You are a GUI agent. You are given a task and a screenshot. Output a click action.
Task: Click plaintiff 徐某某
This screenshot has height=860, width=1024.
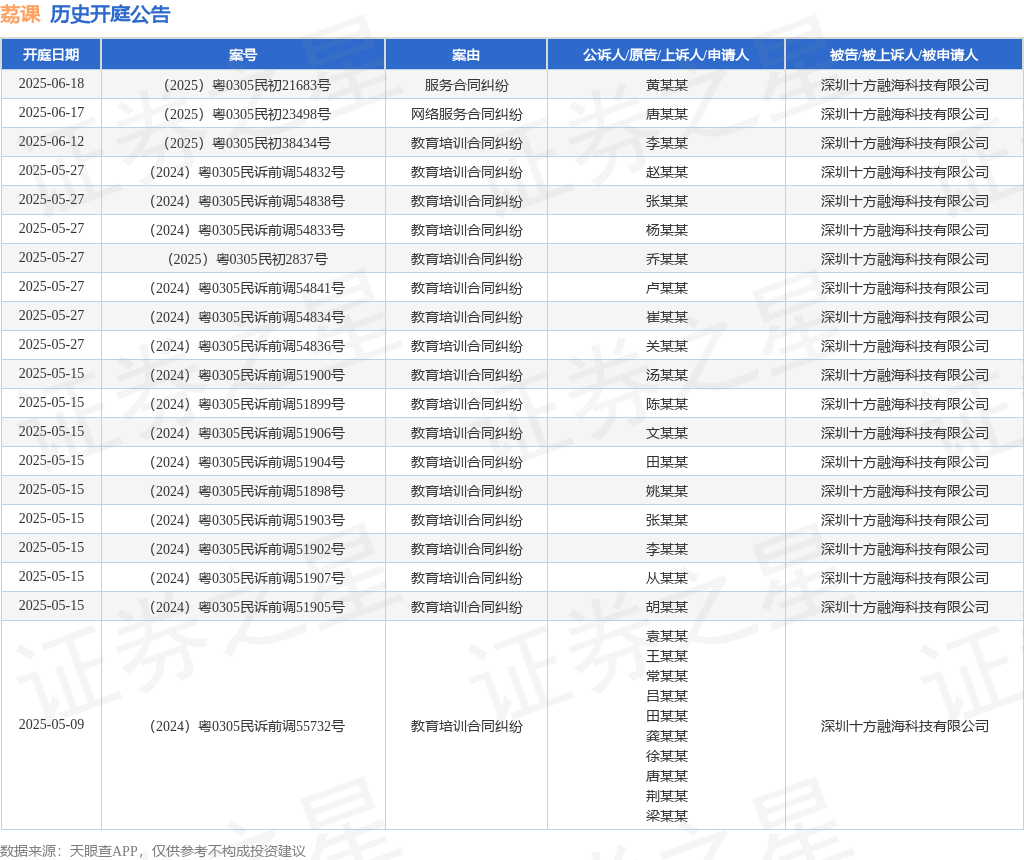(667, 756)
